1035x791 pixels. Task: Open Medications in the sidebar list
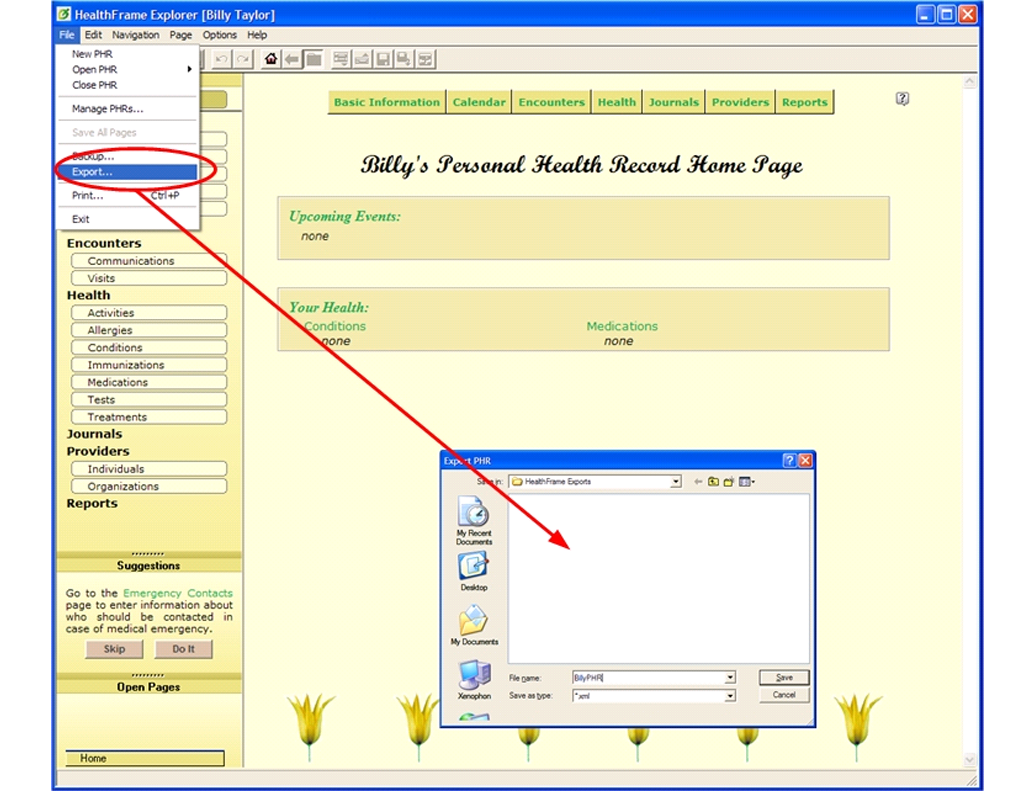149,382
